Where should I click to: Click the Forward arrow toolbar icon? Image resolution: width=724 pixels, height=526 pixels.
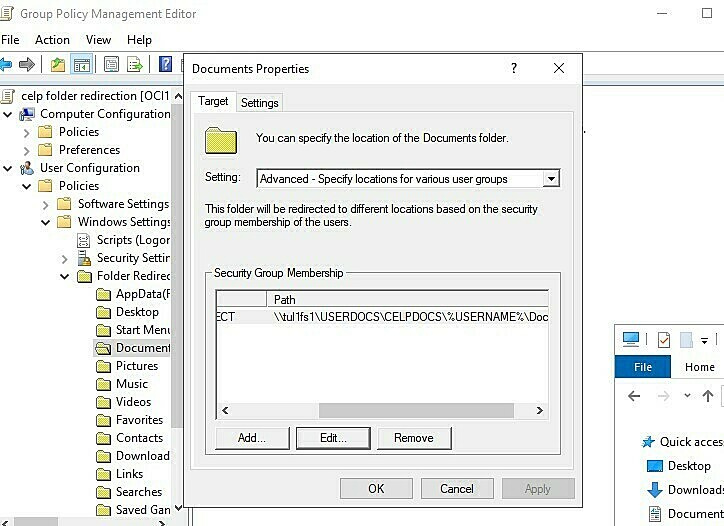coord(27,64)
